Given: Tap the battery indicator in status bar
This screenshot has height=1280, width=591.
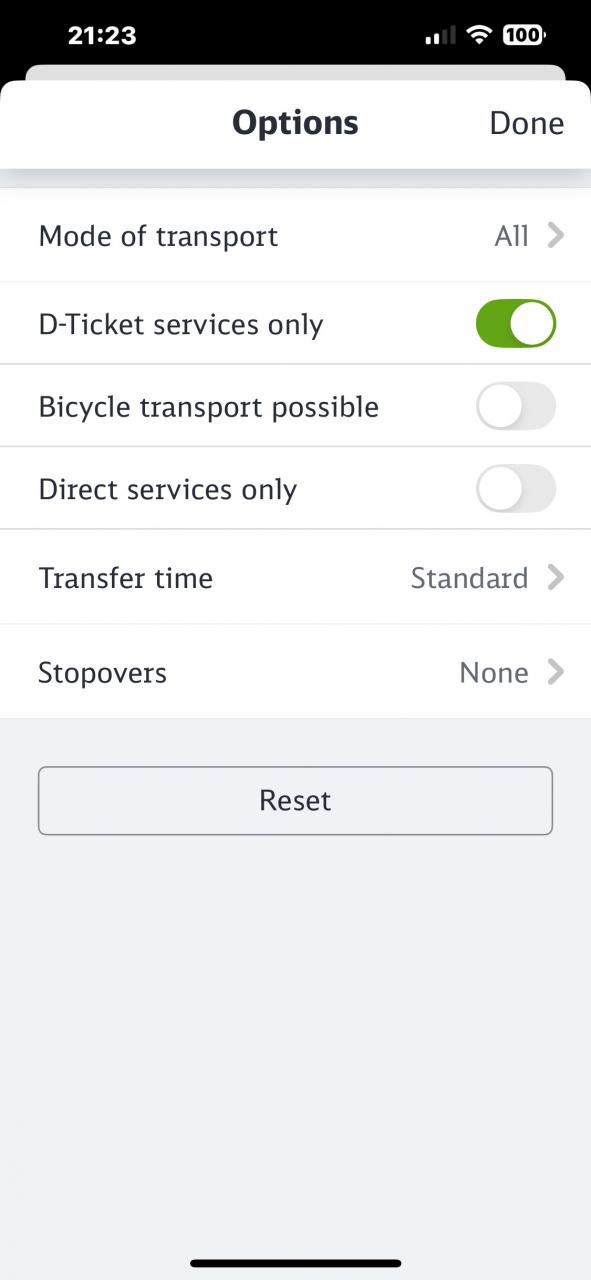Looking at the screenshot, I should pos(524,36).
